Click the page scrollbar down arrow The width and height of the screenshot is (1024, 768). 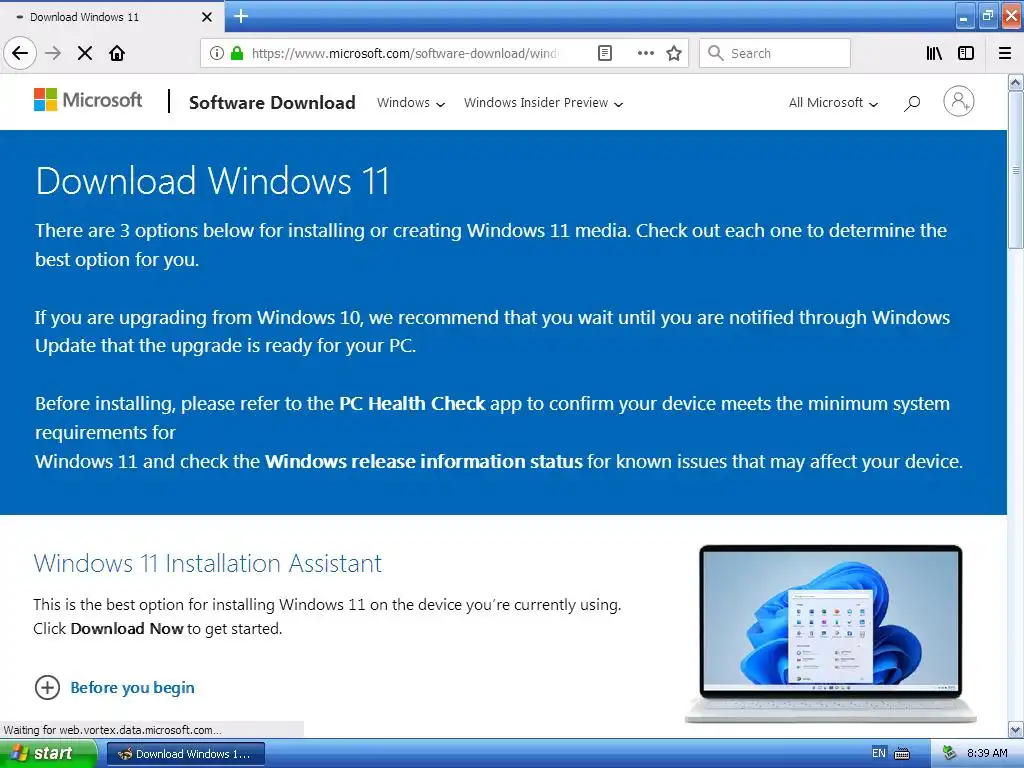pyautogui.click(x=1016, y=729)
